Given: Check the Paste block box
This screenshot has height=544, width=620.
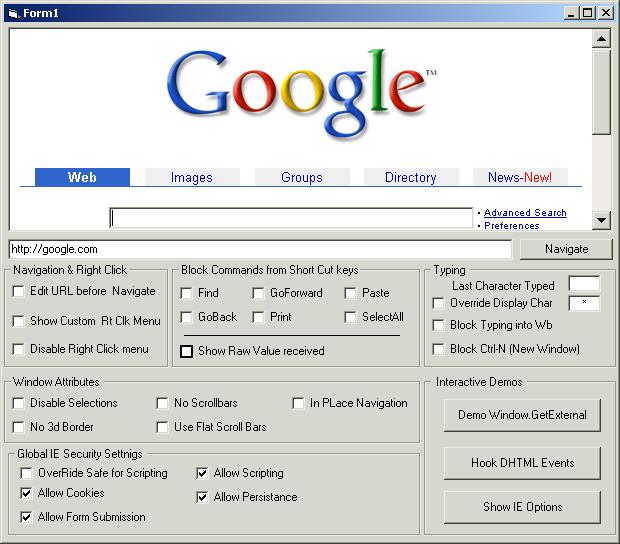Looking at the screenshot, I should pos(350,293).
